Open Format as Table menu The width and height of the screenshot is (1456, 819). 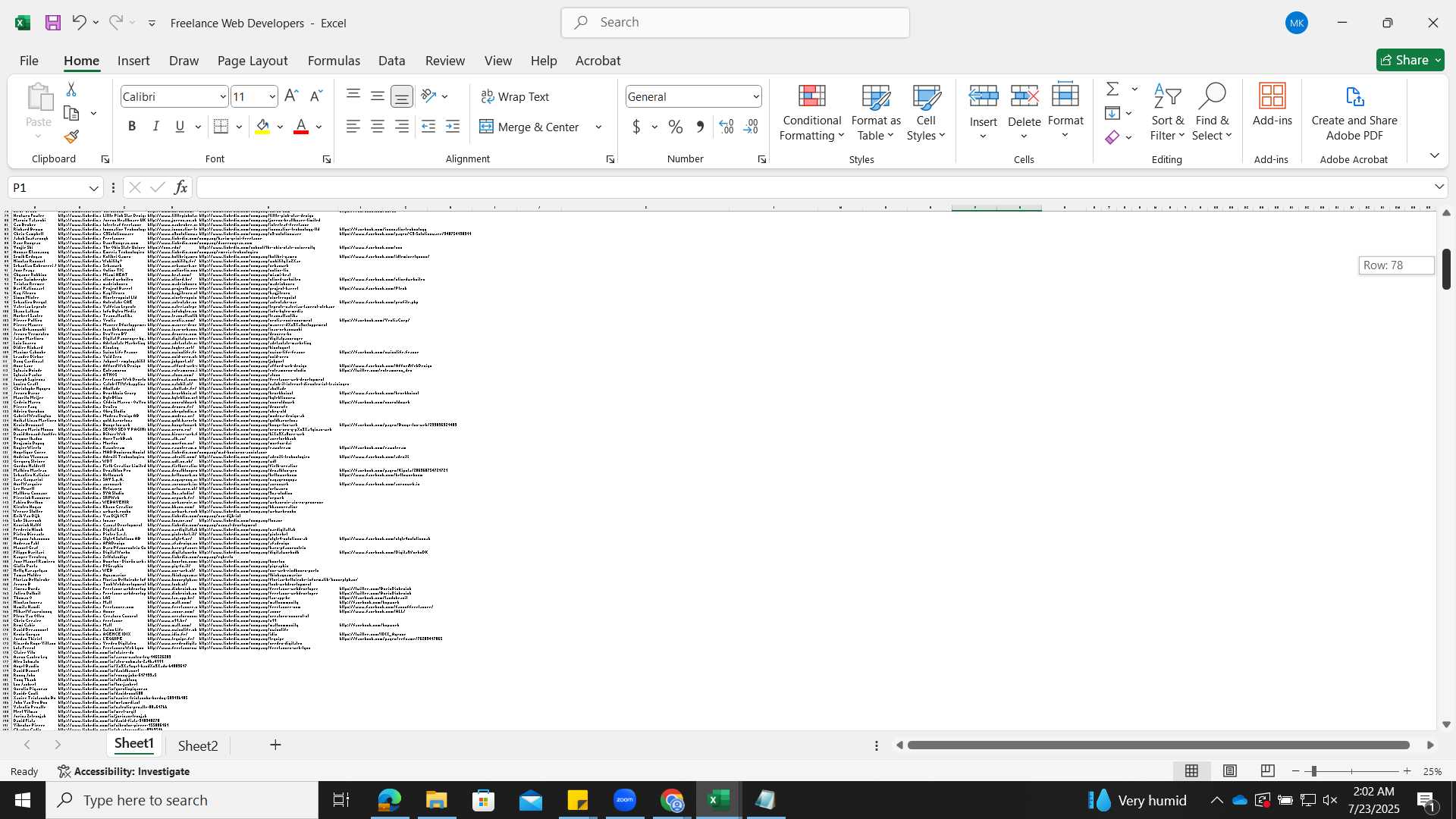coord(876,113)
